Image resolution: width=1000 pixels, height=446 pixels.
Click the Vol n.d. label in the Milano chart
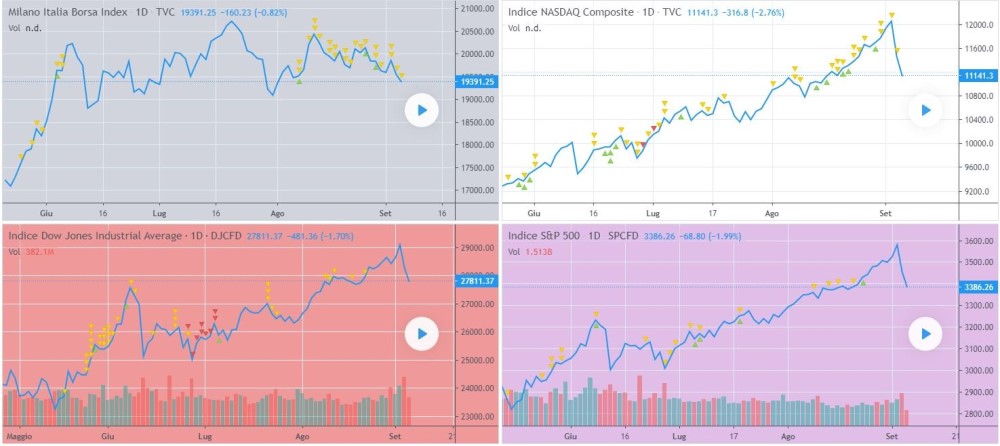click(x=27, y=28)
